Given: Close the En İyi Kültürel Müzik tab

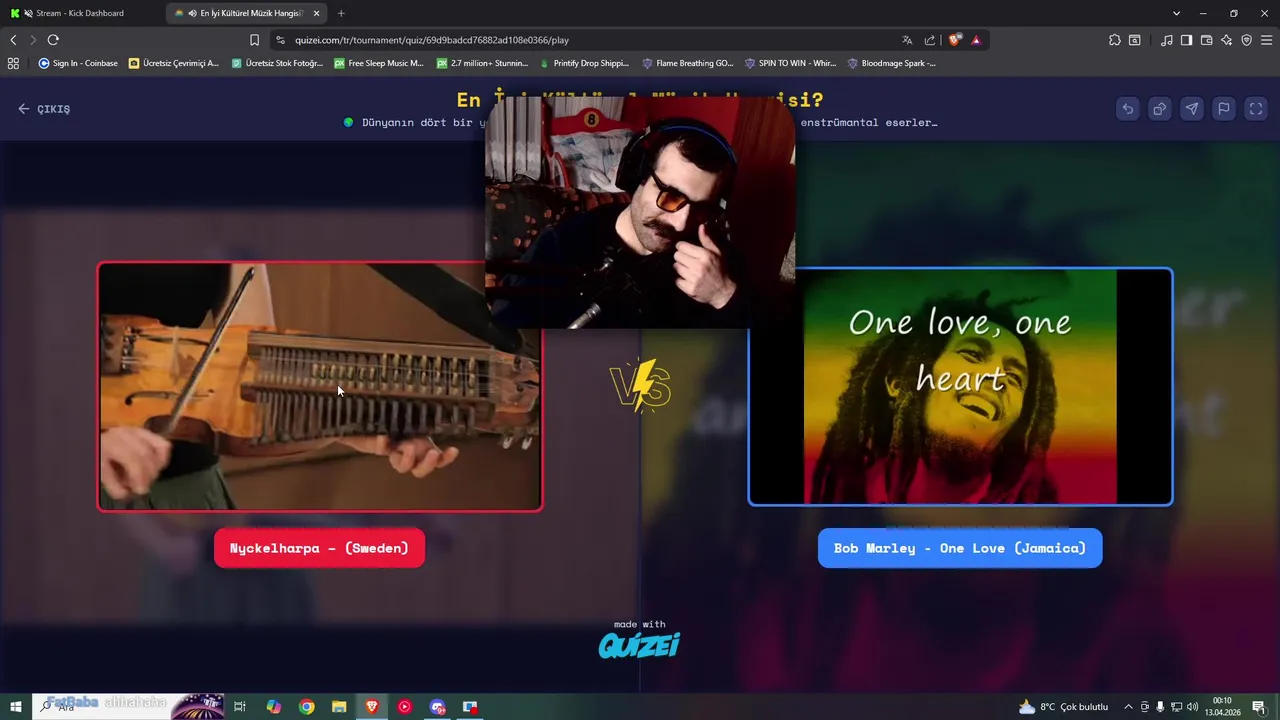Looking at the screenshot, I should tap(316, 13).
